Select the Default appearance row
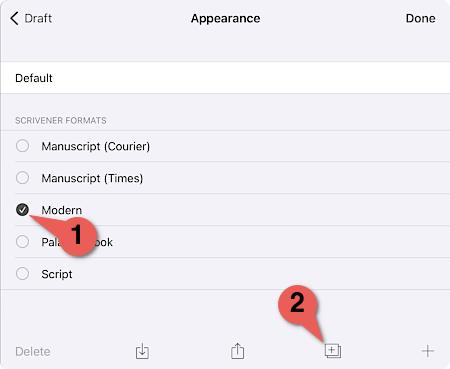 tap(225, 78)
